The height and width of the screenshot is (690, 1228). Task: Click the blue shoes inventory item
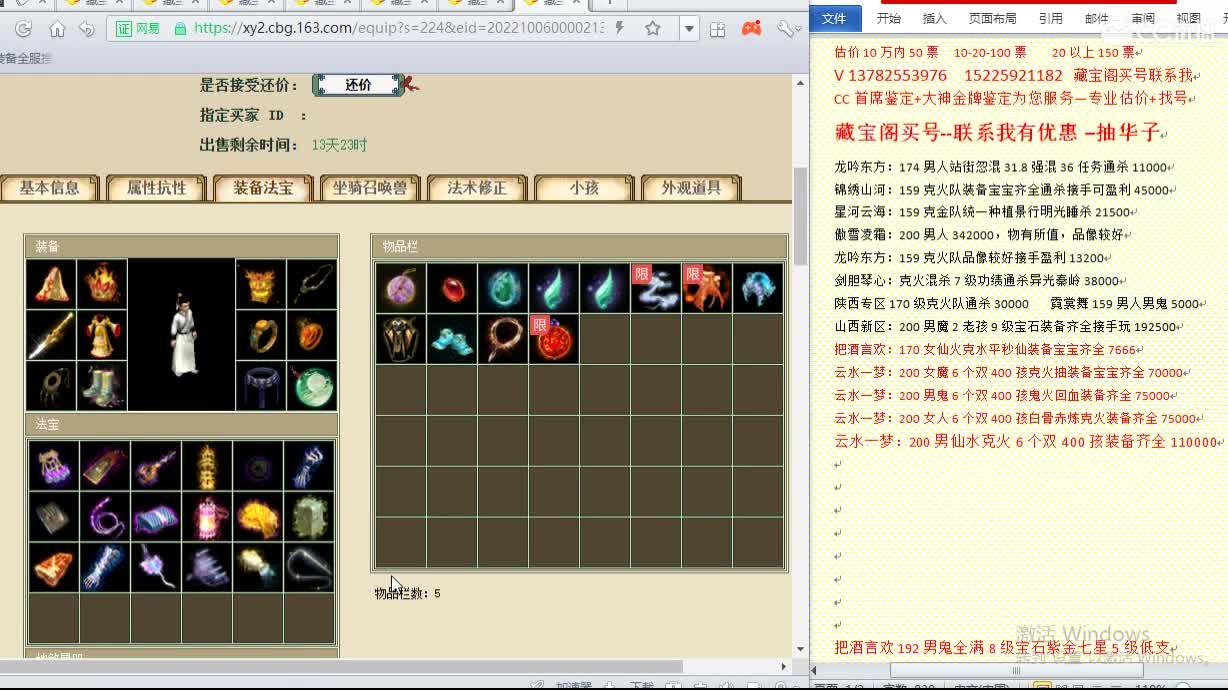tap(452, 339)
